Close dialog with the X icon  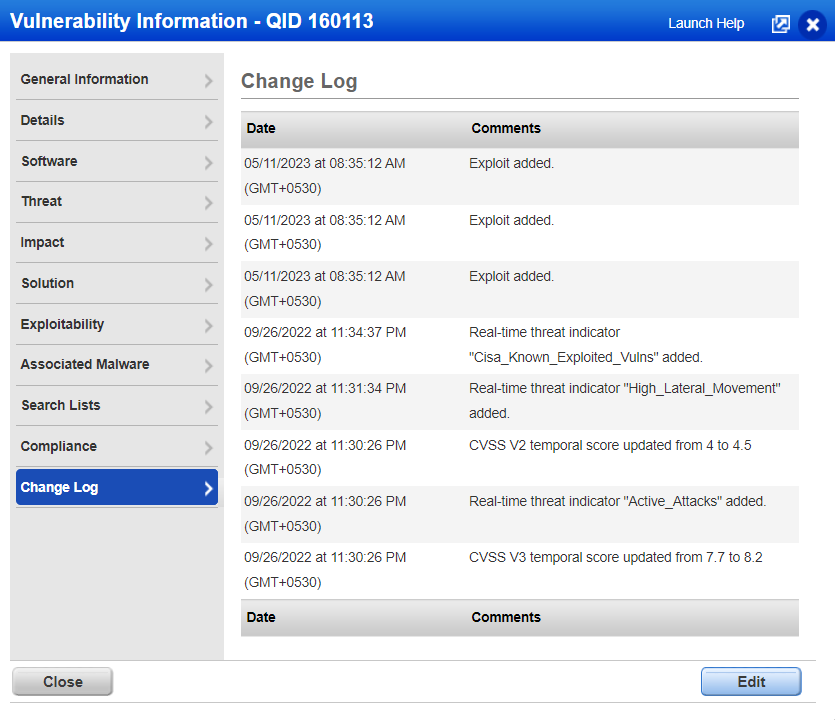tap(813, 24)
